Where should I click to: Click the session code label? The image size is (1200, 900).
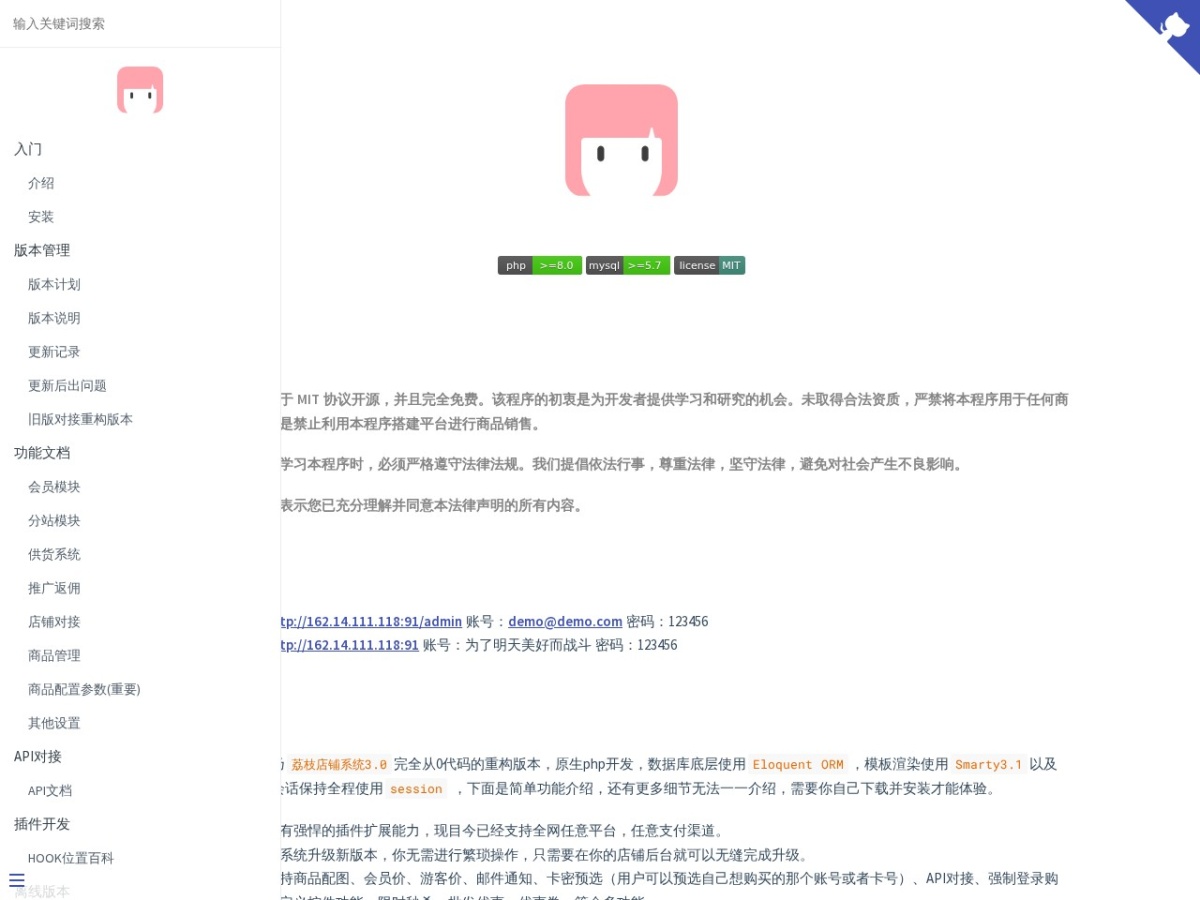(416, 789)
